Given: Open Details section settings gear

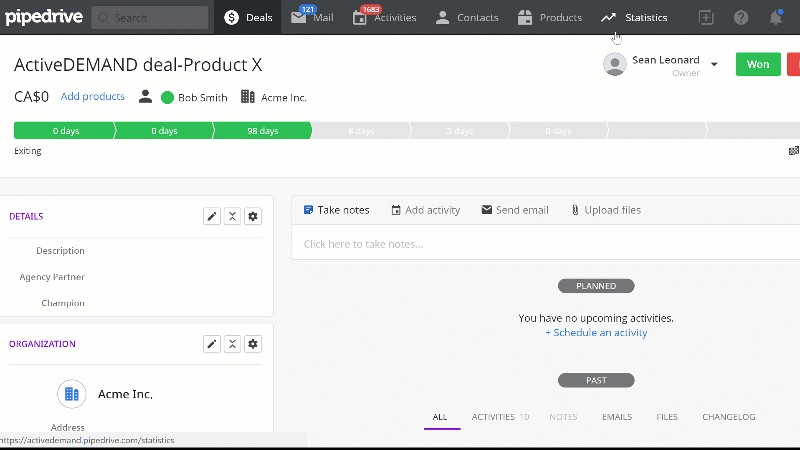Looking at the screenshot, I should pos(253,216).
